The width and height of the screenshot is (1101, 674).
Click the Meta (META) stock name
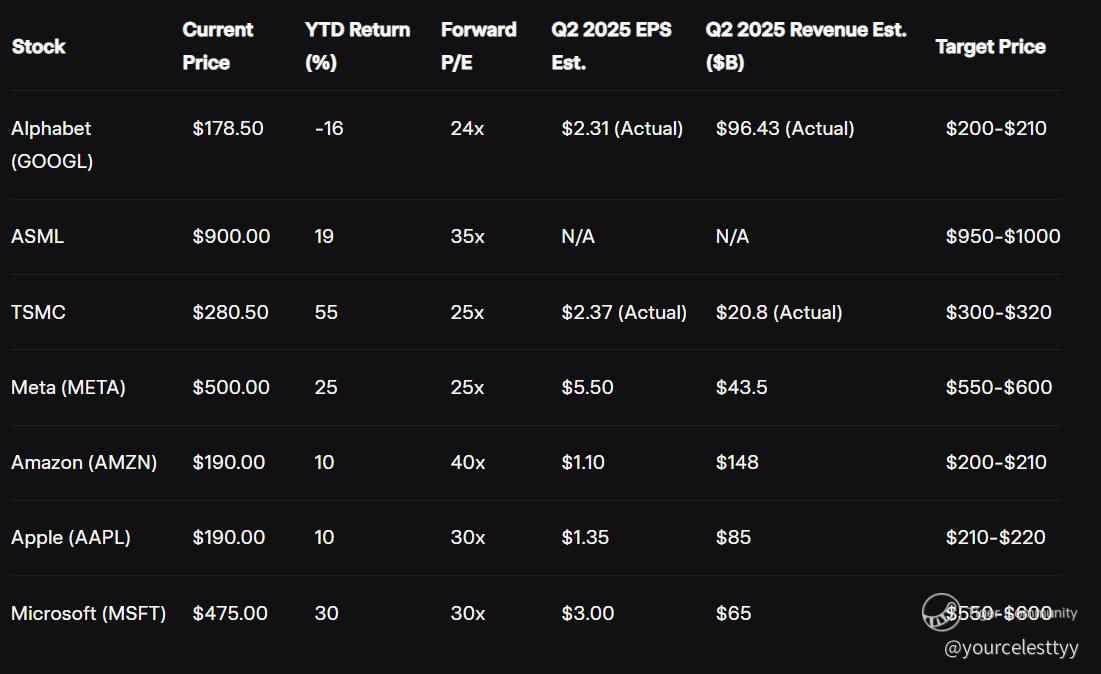tap(68, 387)
